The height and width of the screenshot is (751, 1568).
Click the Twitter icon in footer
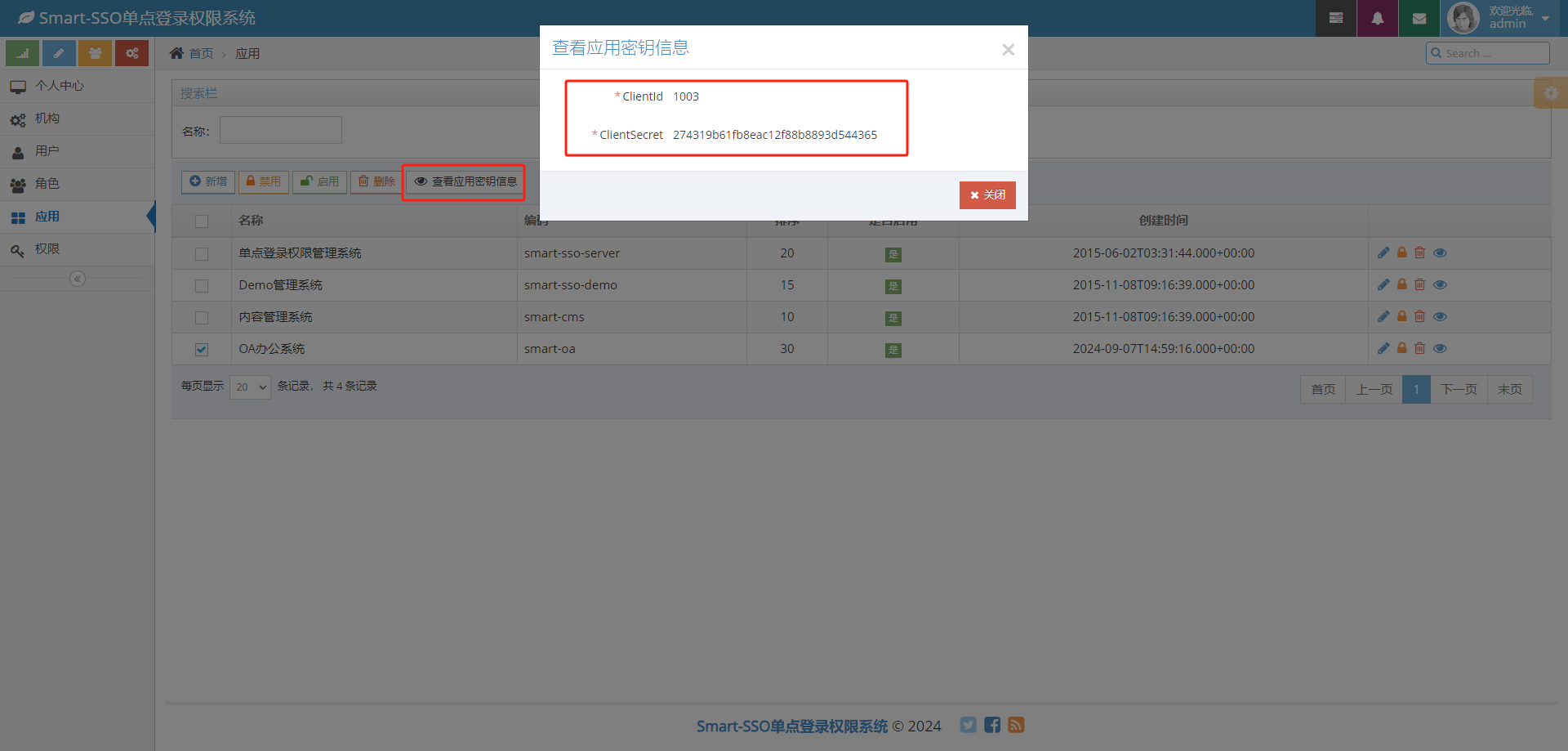968,725
